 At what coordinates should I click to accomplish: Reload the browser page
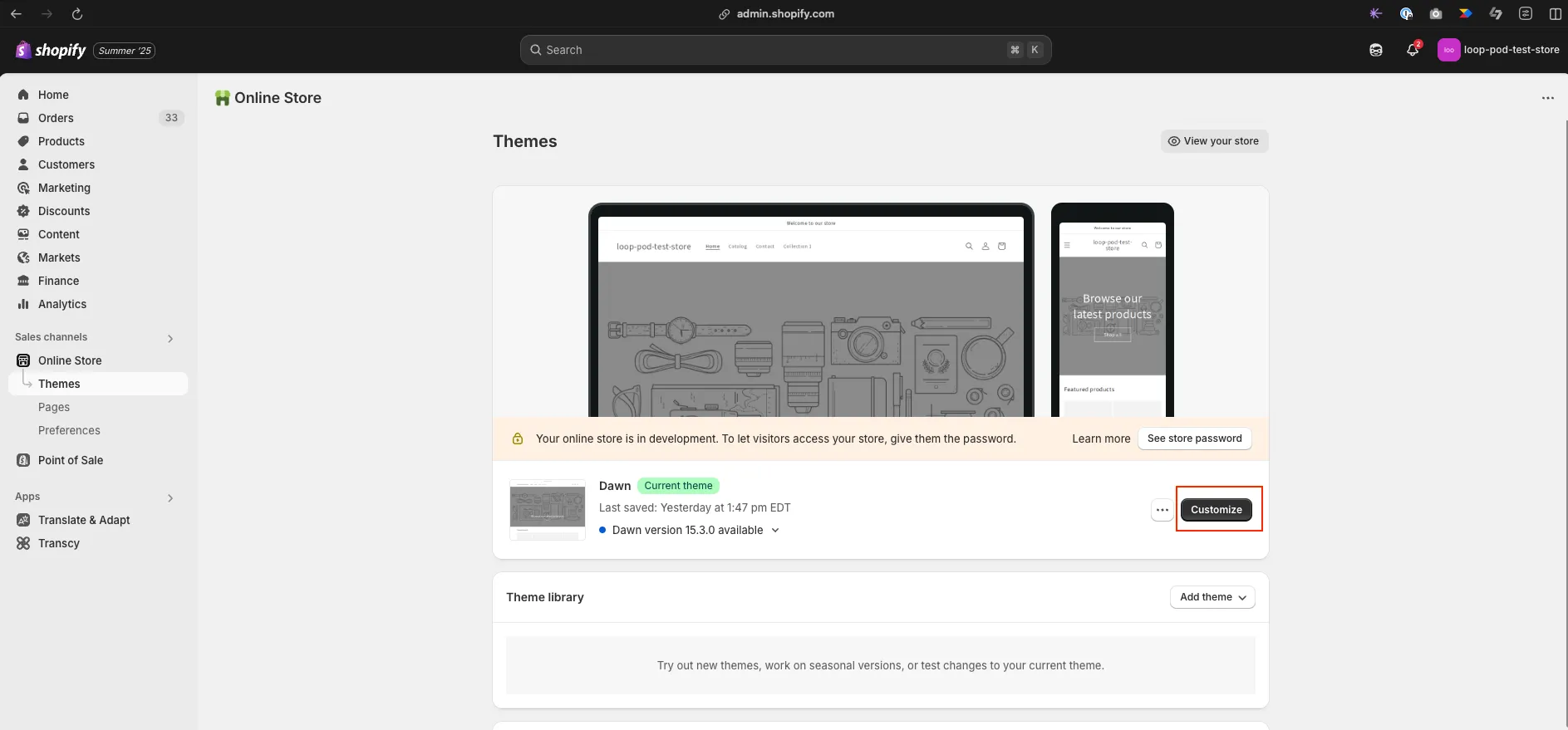pos(77,13)
